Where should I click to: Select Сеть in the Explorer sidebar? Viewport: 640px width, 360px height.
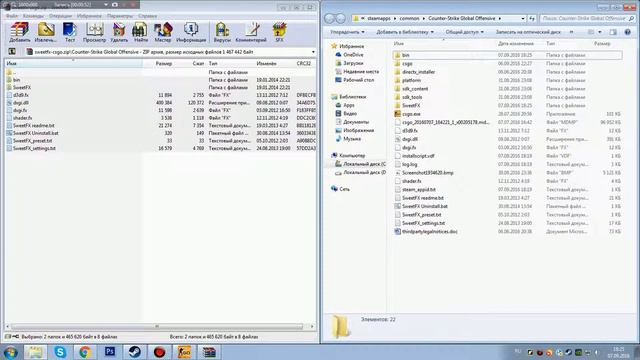click(344, 189)
